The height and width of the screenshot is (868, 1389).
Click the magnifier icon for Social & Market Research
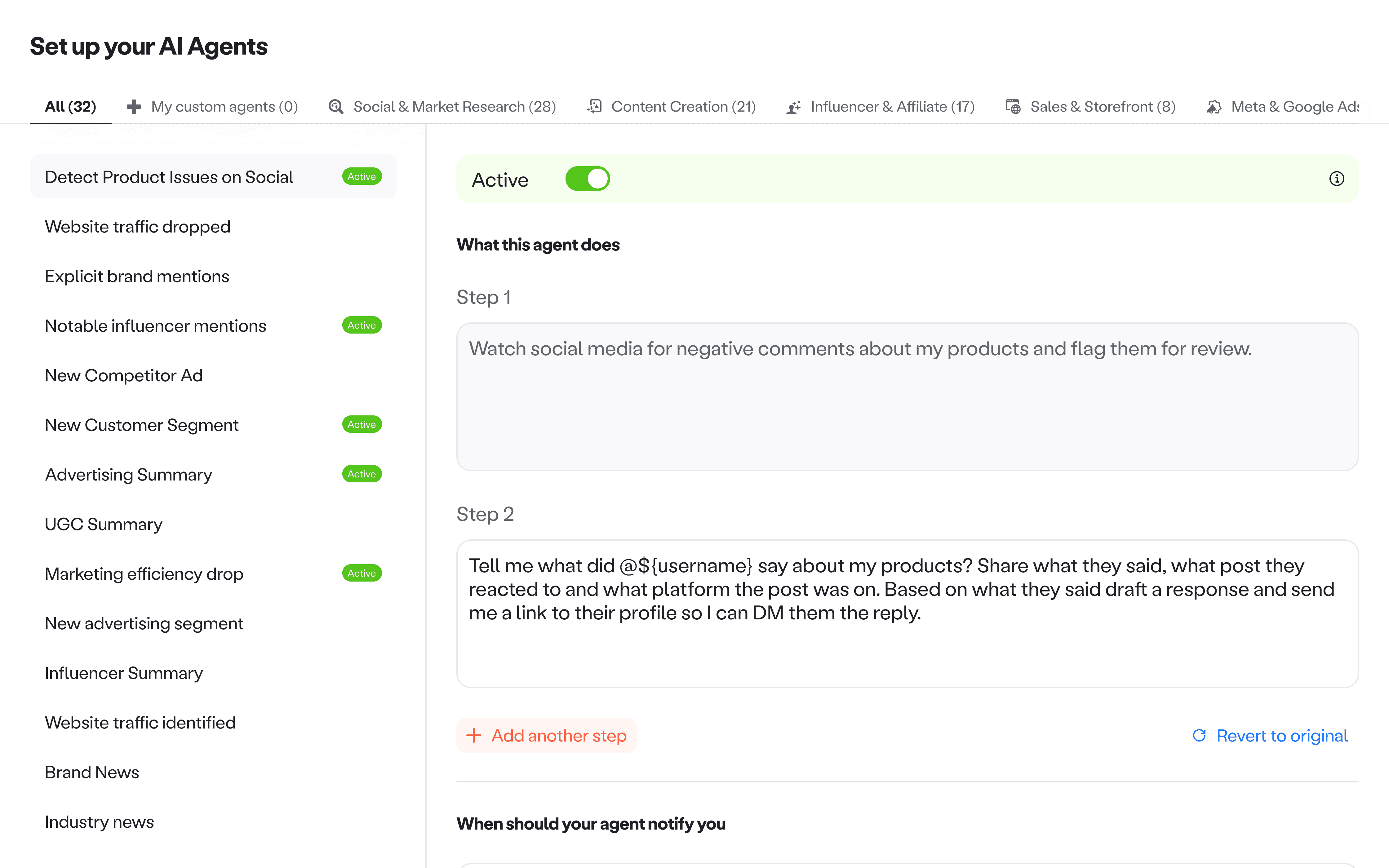click(x=336, y=107)
